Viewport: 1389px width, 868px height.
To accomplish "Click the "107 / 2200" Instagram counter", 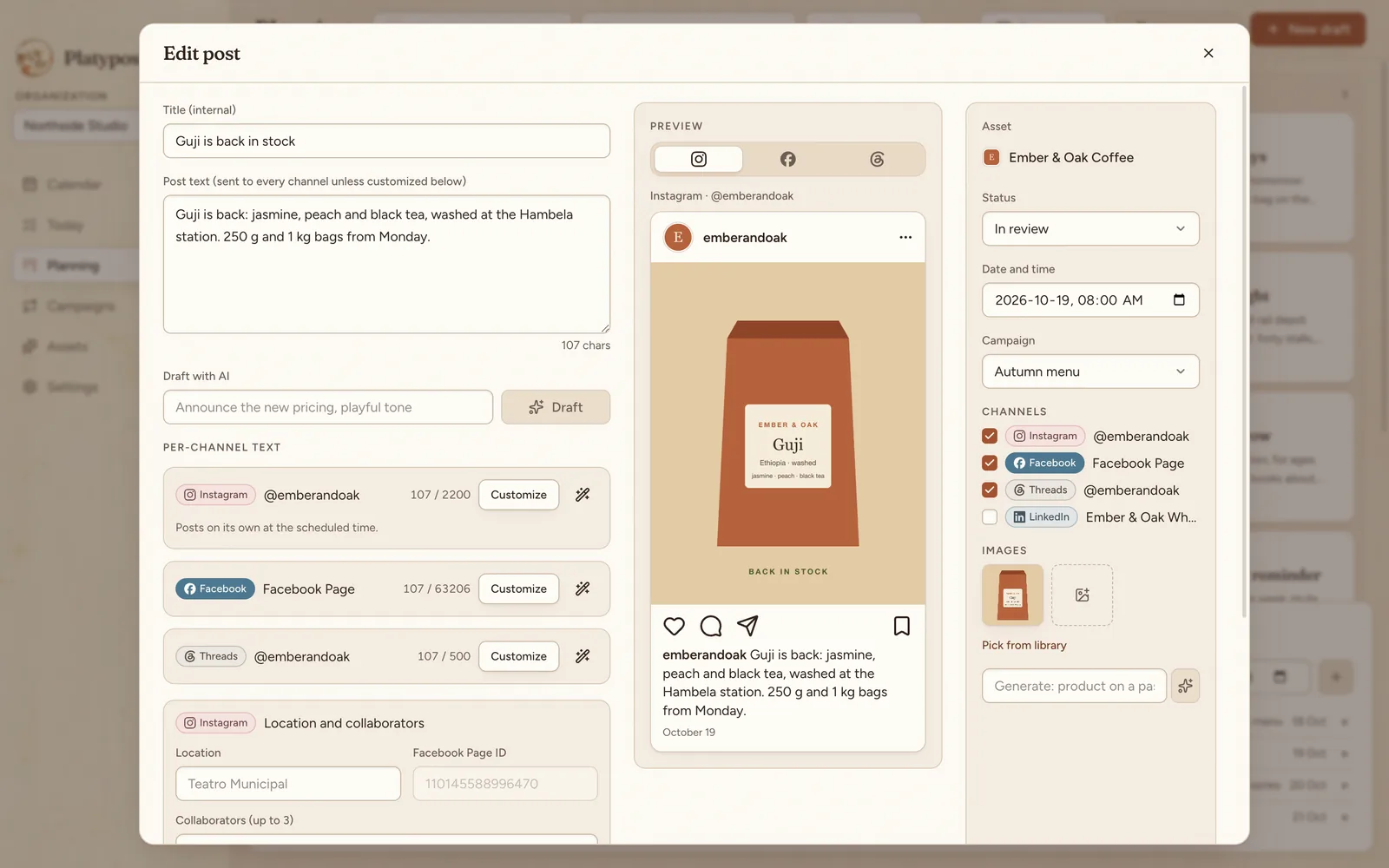I will click(440, 495).
